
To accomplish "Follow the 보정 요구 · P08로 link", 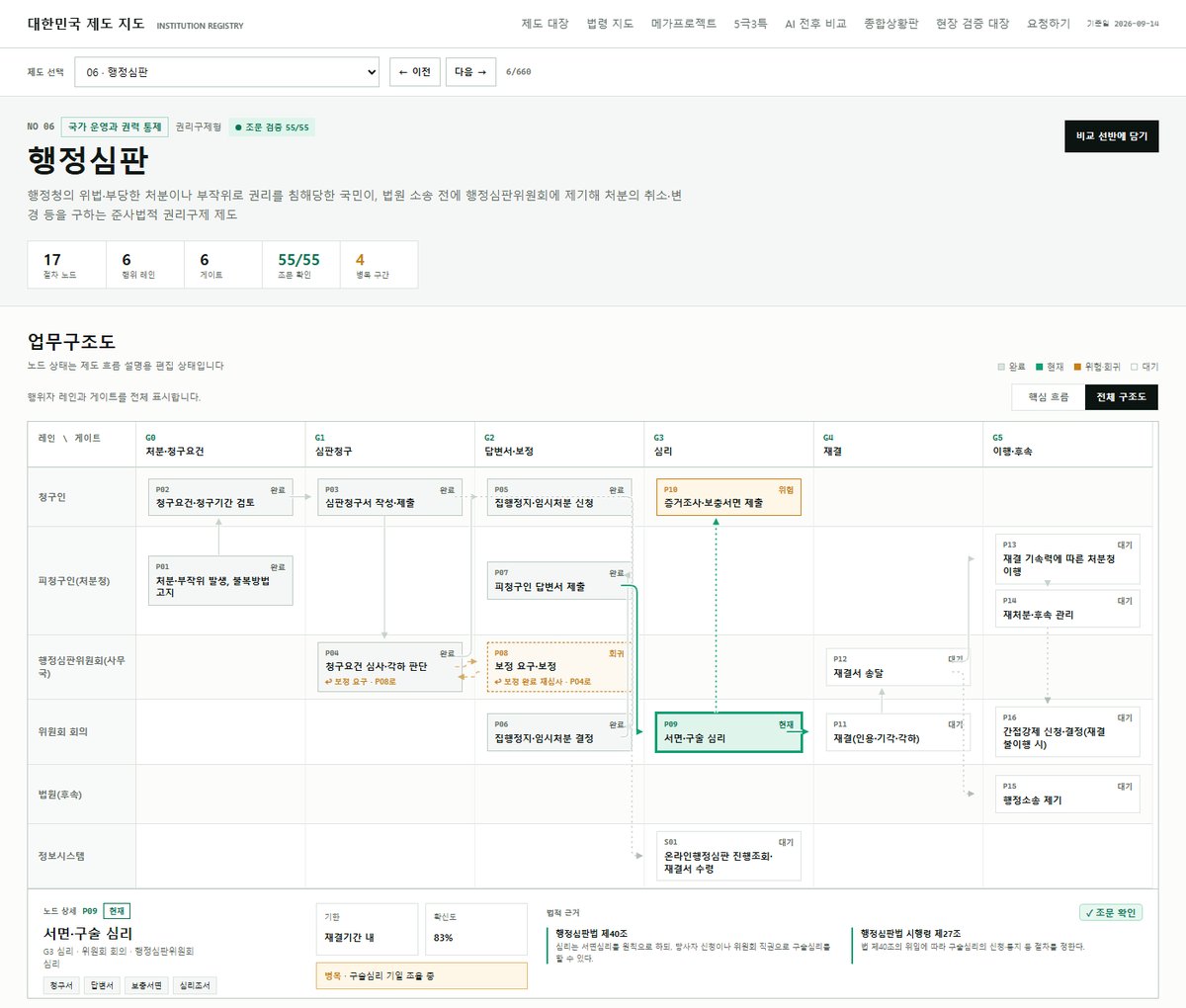I will coord(361,682).
